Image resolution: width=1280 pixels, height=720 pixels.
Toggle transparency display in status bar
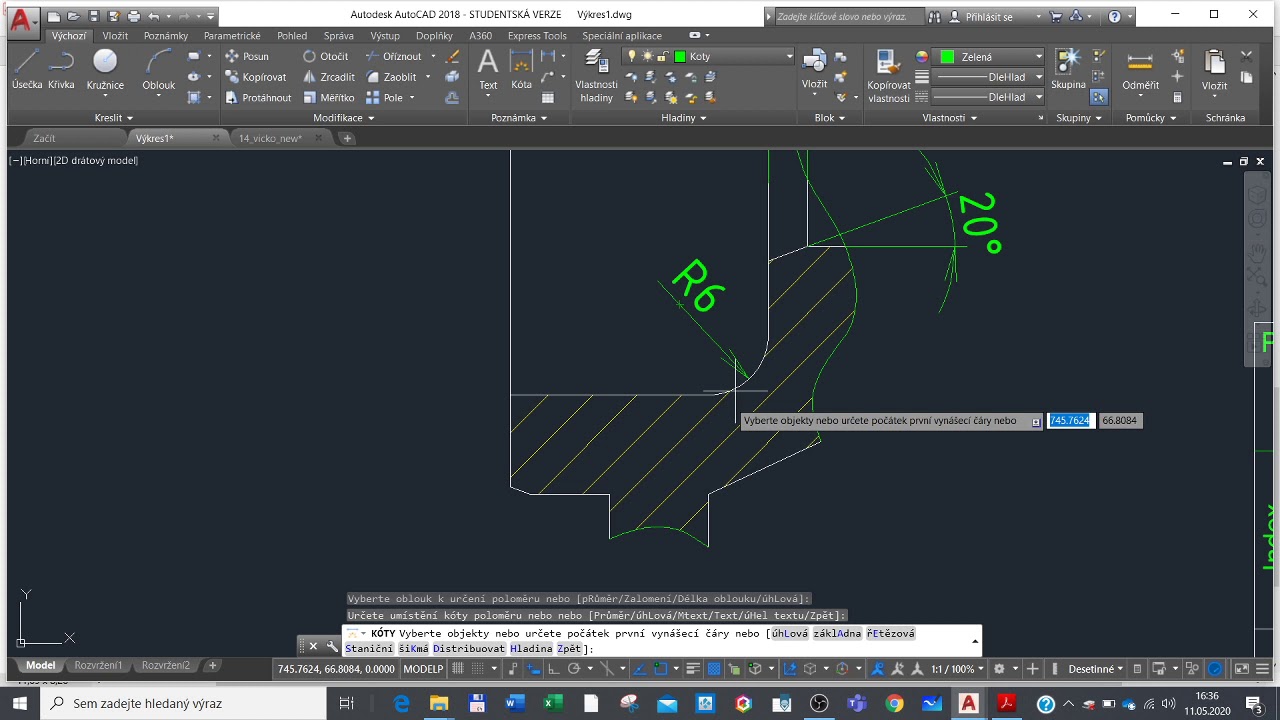tap(714, 669)
